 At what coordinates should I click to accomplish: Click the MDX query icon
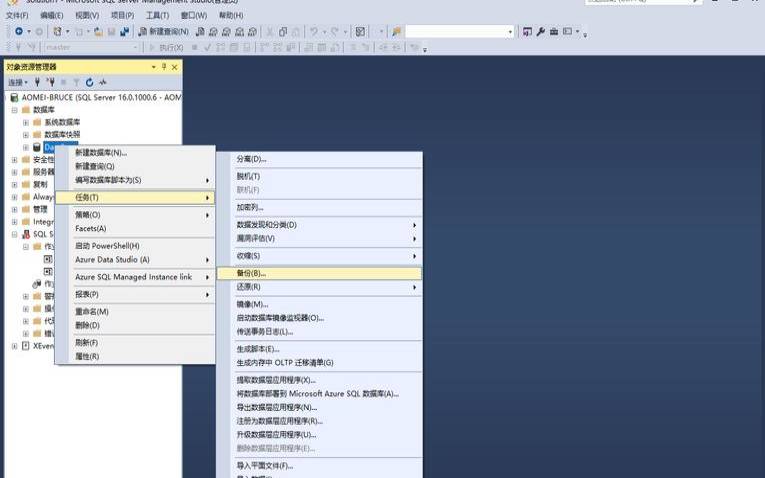point(213,31)
